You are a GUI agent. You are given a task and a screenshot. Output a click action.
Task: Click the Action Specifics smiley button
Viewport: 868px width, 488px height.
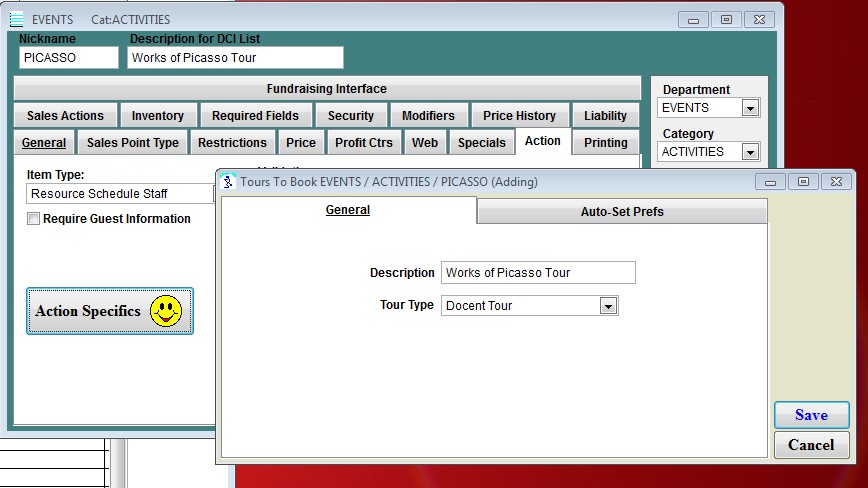click(110, 311)
